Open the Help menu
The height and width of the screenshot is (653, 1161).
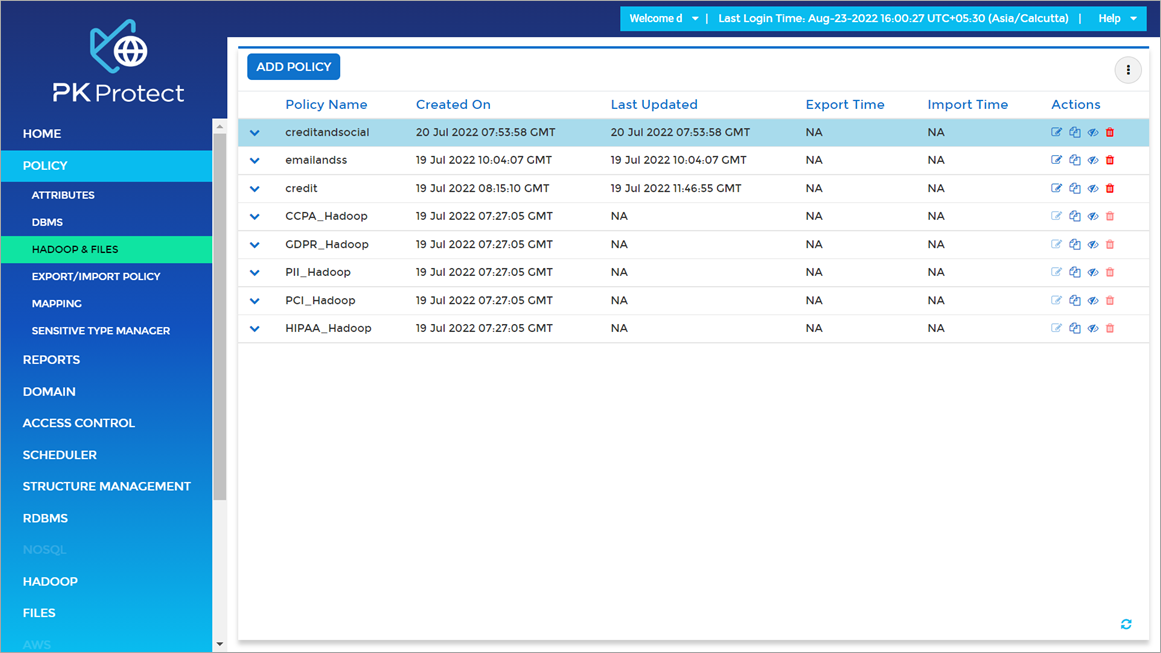pos(1117,18)
